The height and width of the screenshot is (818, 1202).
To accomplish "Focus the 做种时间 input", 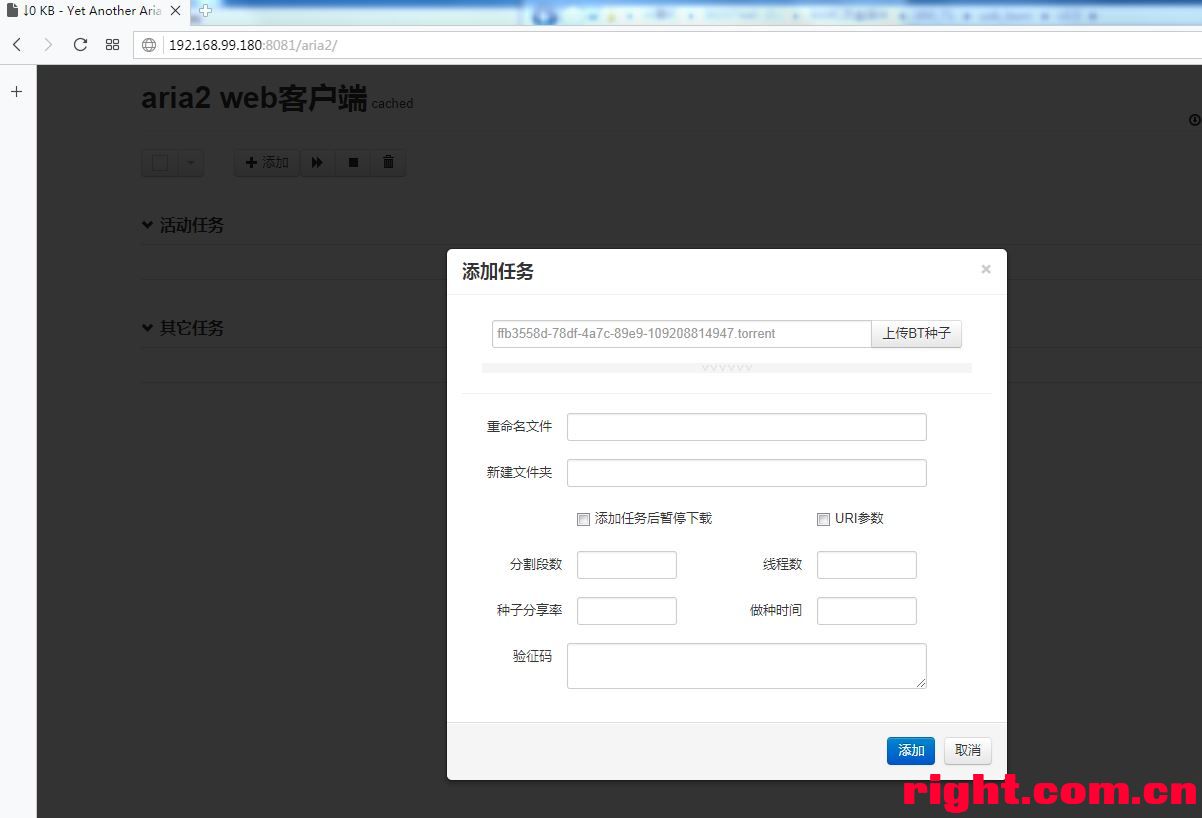I will coord(867,611).
